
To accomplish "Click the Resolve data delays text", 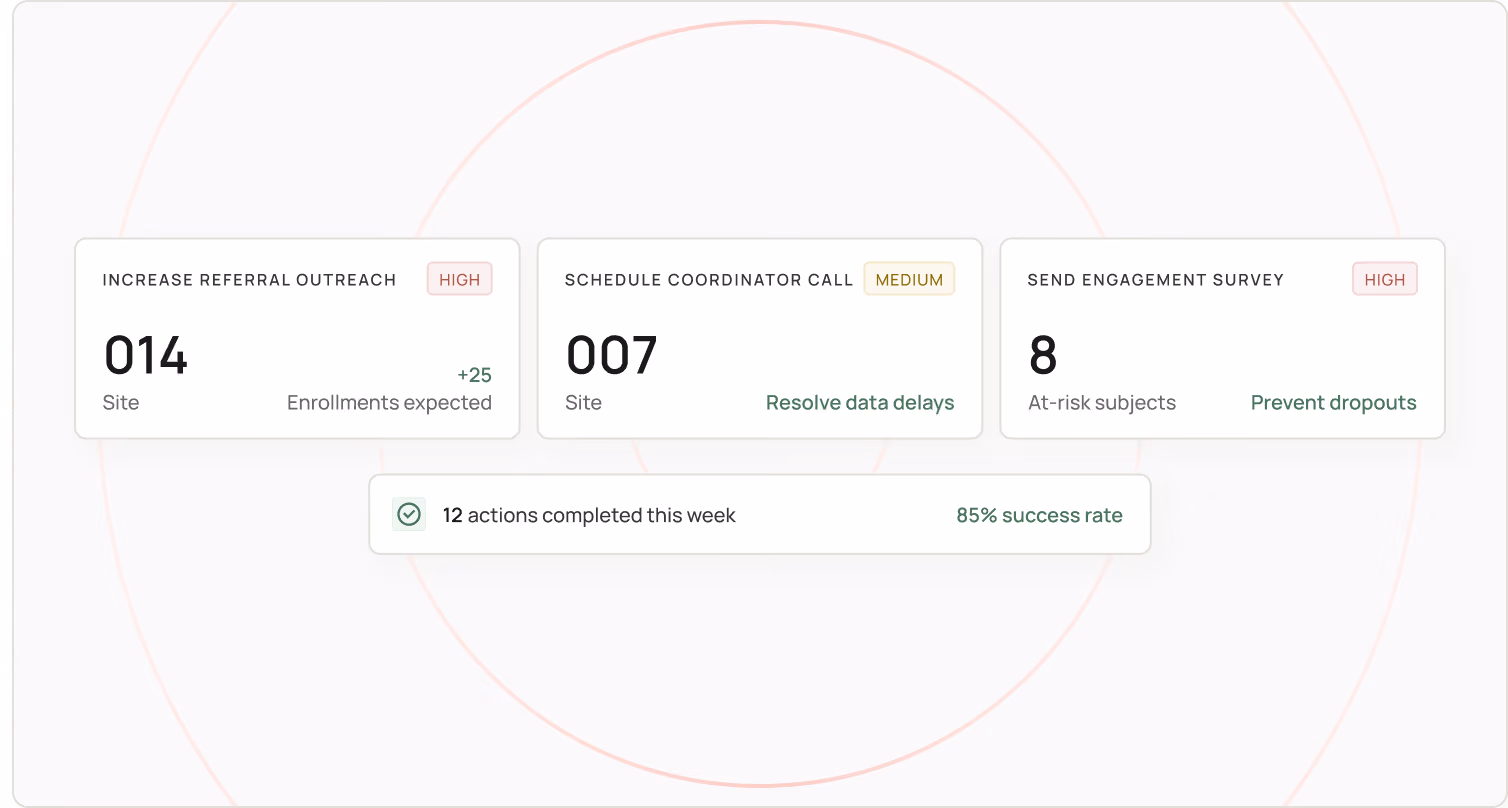I will [x=860, y=403].
